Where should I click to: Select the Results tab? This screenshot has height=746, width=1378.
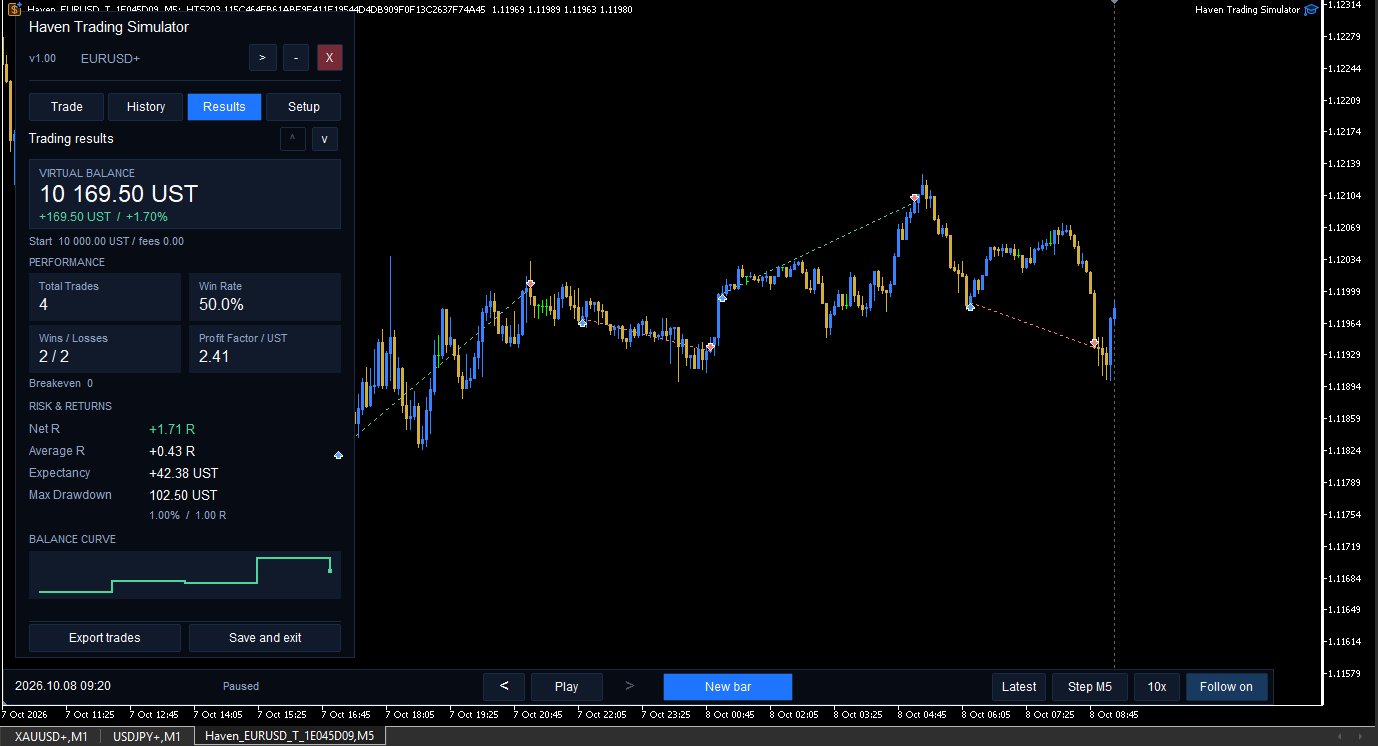click(x=224, y=107)
